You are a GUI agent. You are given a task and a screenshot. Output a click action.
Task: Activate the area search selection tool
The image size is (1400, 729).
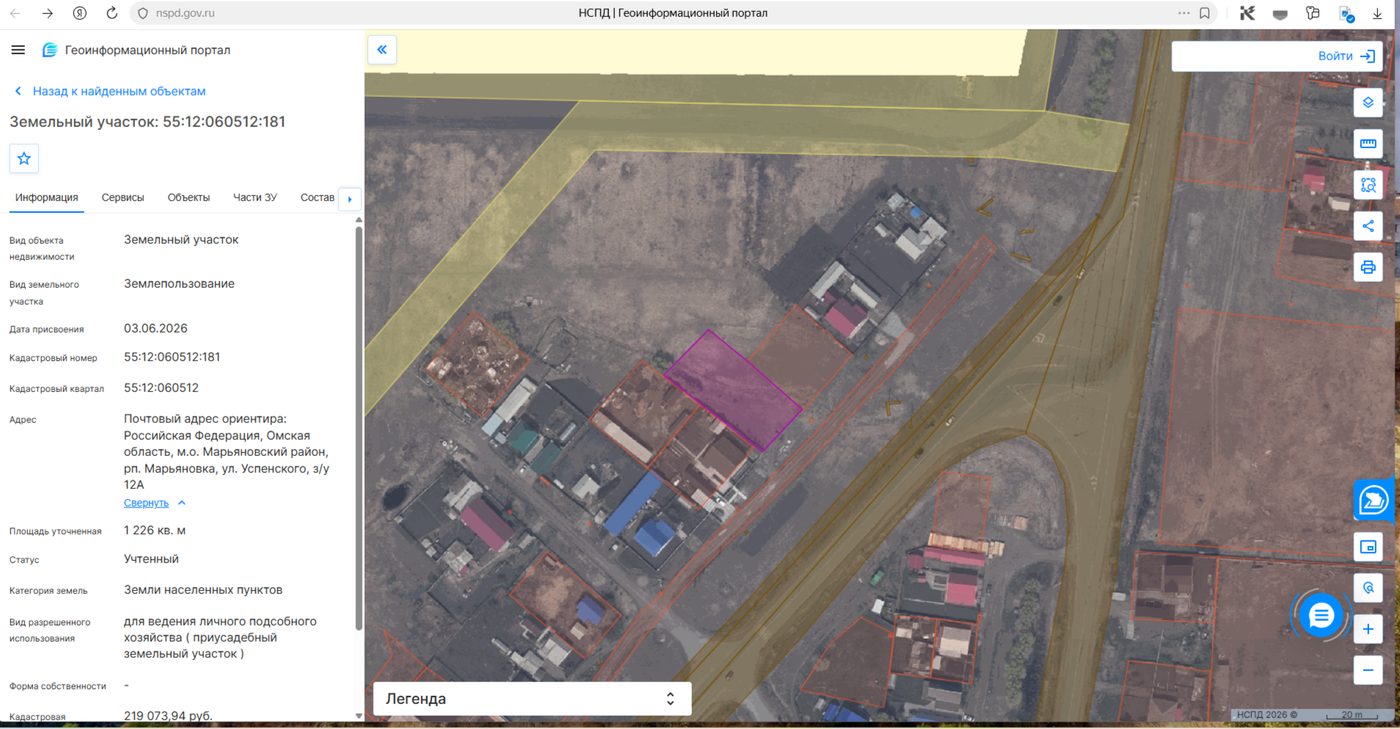point(1368,185)
